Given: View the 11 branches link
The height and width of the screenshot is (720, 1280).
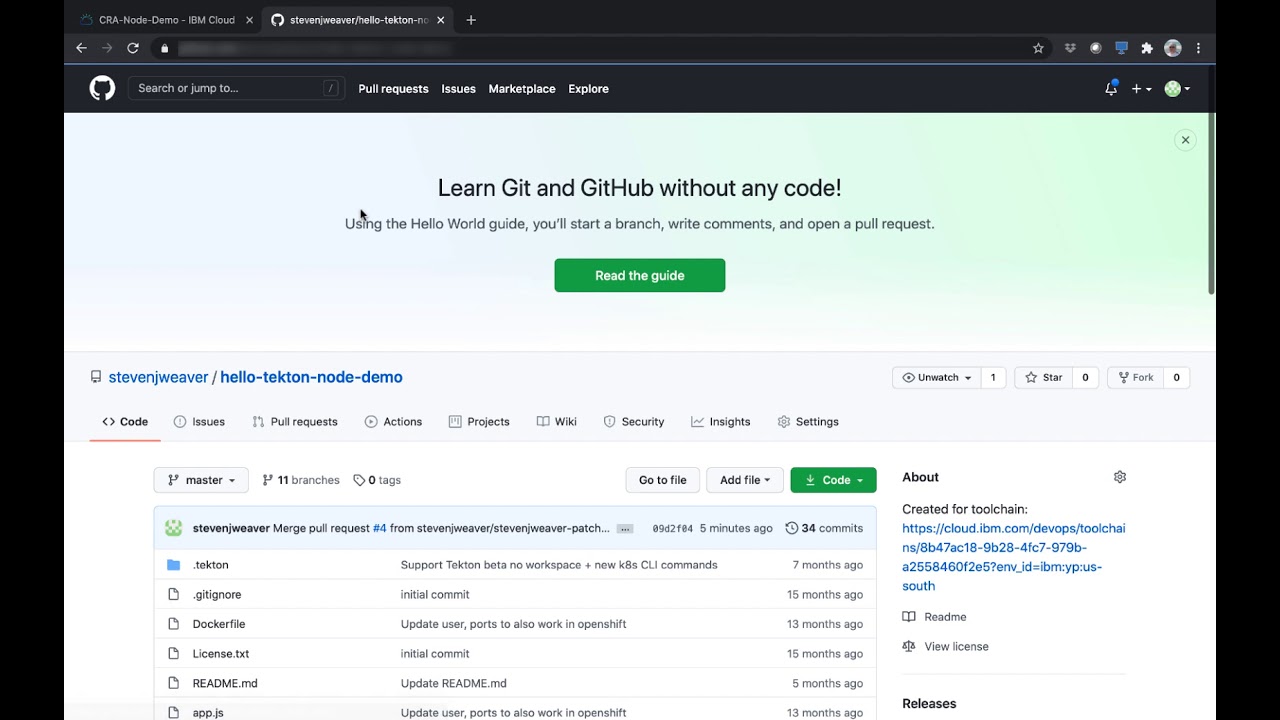Looking at the screenshot, I should click(301, 480).
